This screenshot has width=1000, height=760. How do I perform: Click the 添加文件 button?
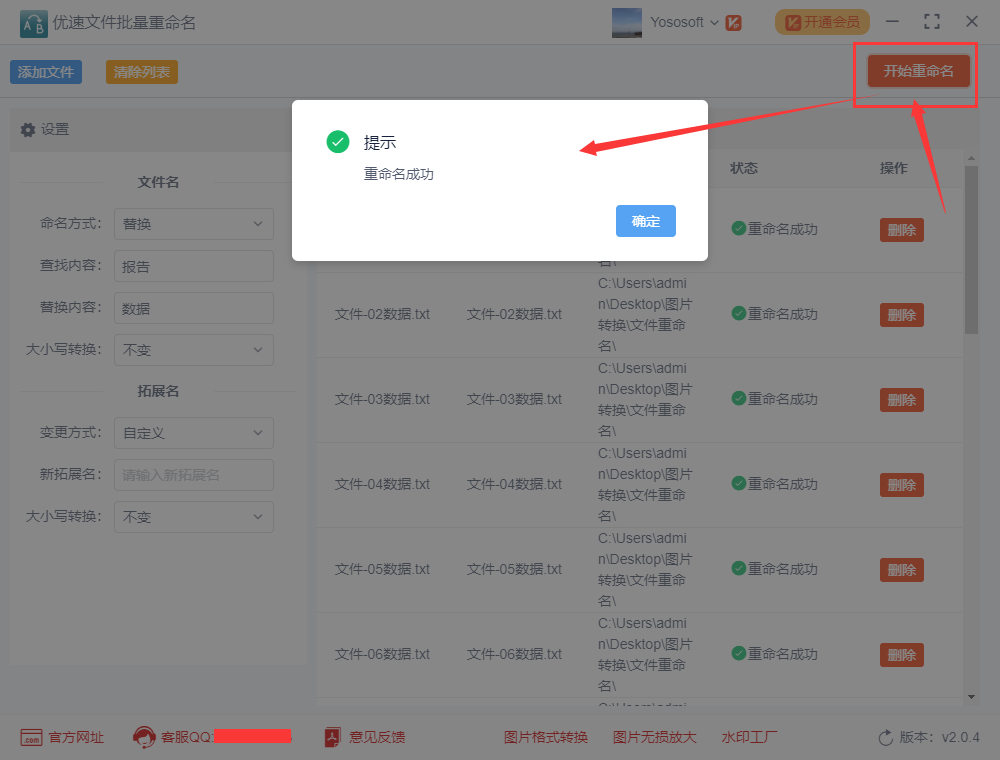point(46,72)
